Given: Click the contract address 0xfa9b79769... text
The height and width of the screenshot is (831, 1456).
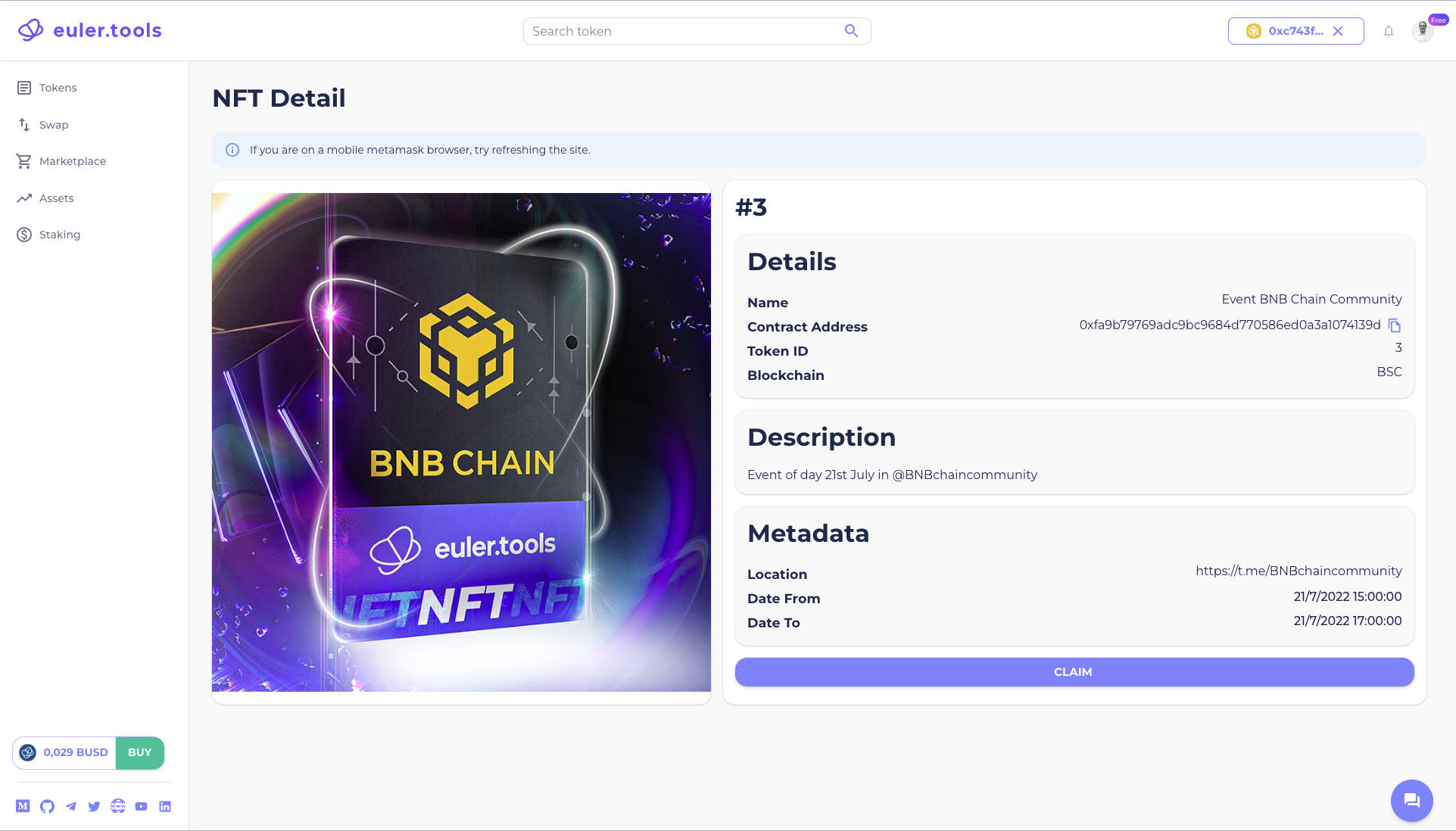Looking at the screenshot, I should tap(1230, 325).
